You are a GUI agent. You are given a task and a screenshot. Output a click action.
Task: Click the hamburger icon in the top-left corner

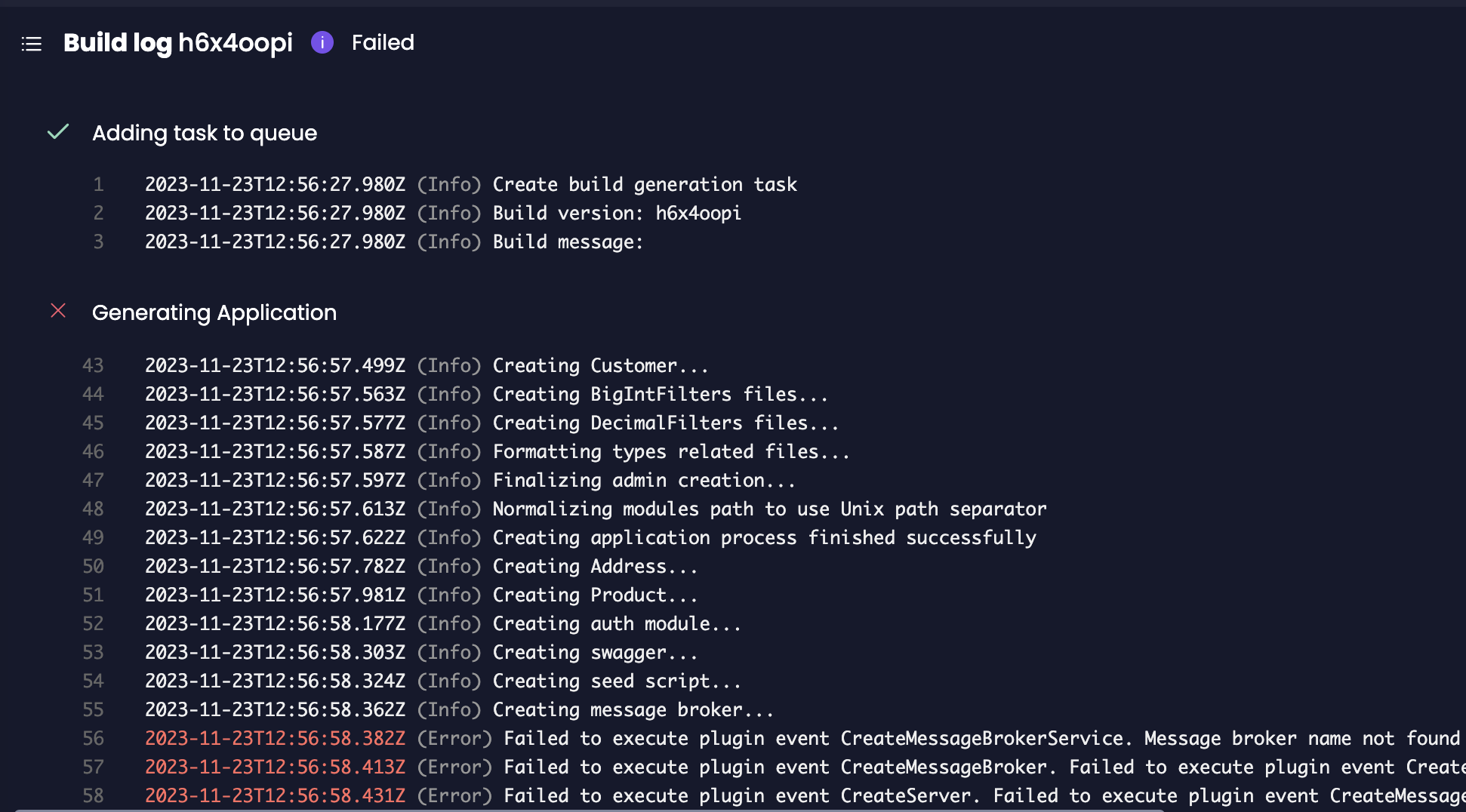pyautogui.click(x=31, y=43)
